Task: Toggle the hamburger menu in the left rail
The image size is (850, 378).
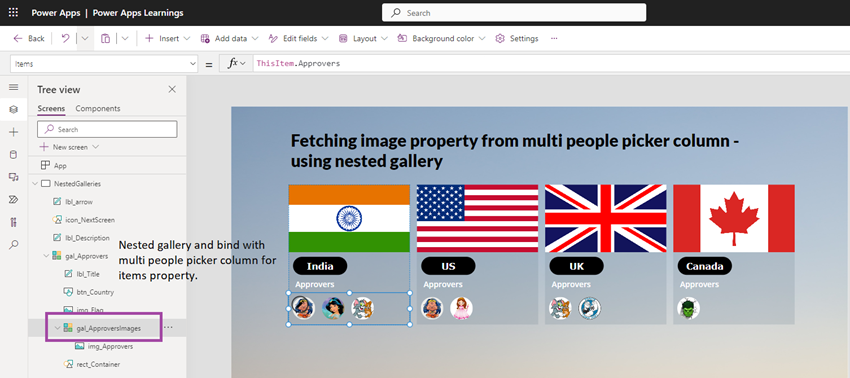Action: coord(14,87)
